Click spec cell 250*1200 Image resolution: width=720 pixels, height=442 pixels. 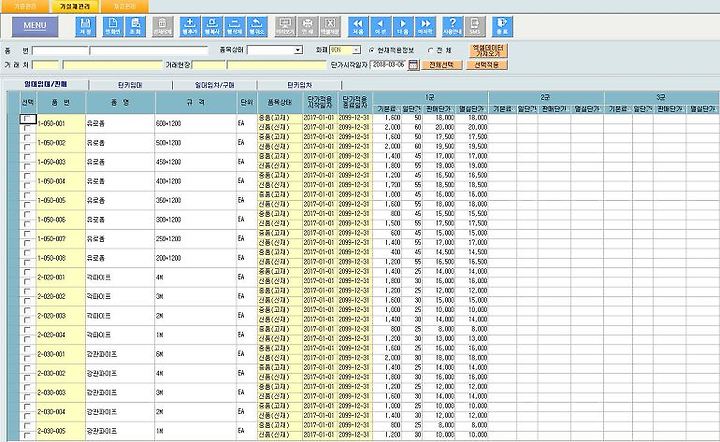pyautogui.click(x=196, y=239)
